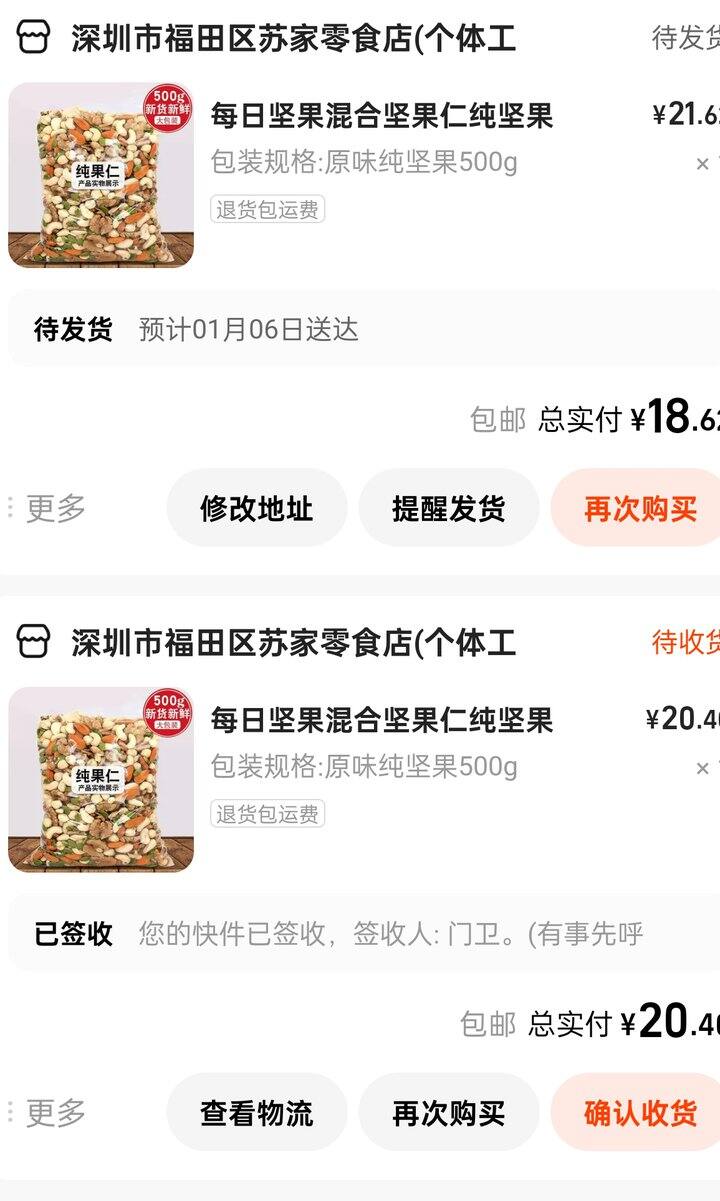The width and height of the screenshot is (720, 1201).
Task: Tap 再次购买 on the 待发货 order
Action: pyautogui.click(x=636, y=508)
